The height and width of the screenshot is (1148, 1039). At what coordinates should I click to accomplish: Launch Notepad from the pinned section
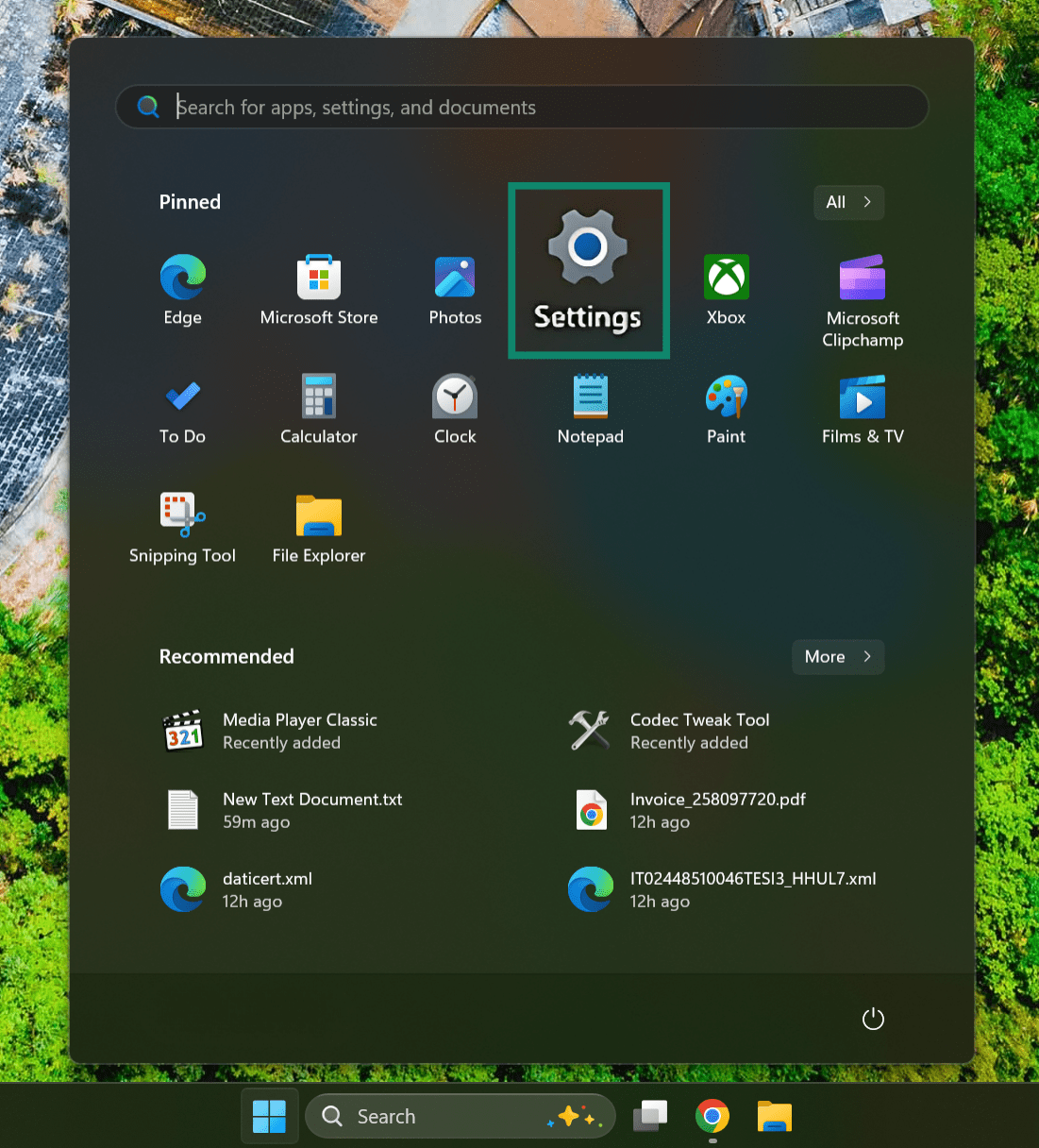[x=590, y=406]
